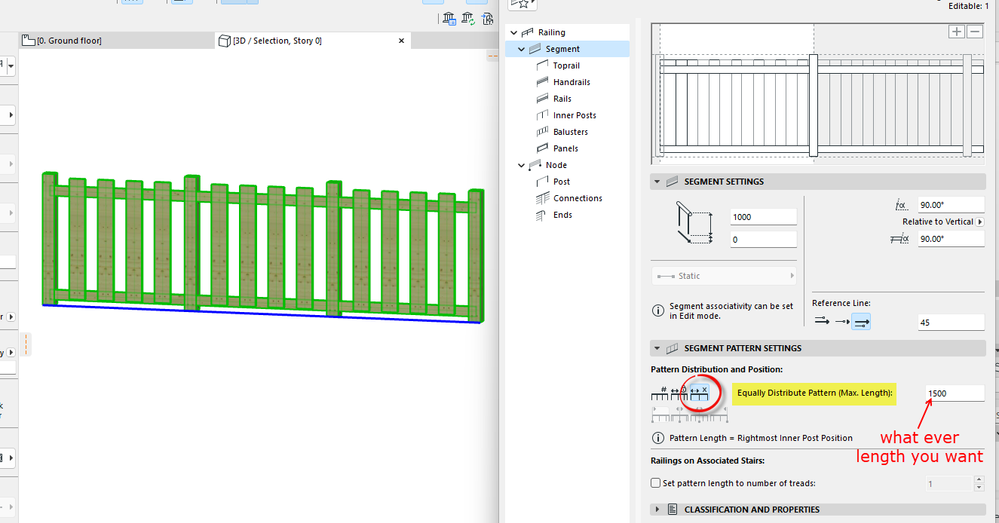Click Pattern Length = Rightmost Inner Post Position text
This screenshot has height=523, width=999.
pyautogui.click(x=761, y=438)
